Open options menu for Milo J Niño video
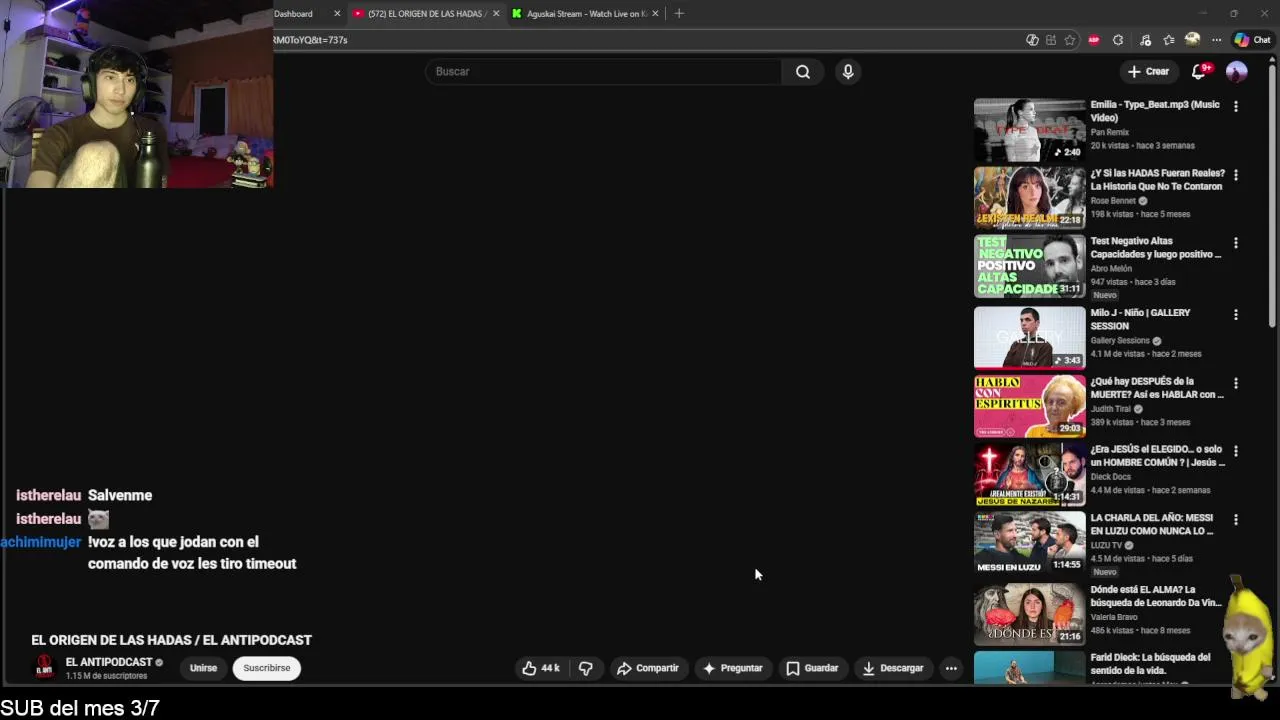 tap(1236, 315)
